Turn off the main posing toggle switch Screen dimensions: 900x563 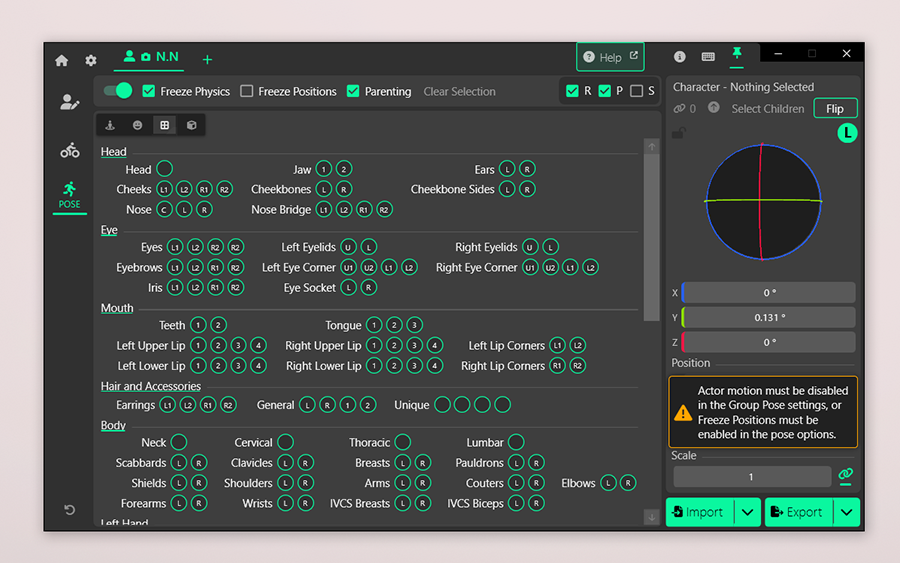coord(118,91)
